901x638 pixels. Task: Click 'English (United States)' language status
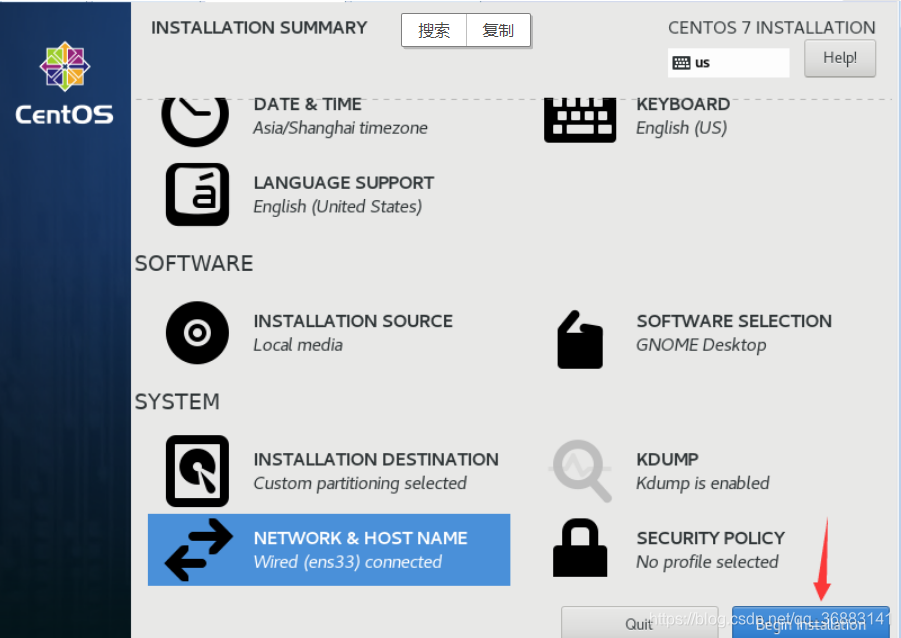coord(338,206)
